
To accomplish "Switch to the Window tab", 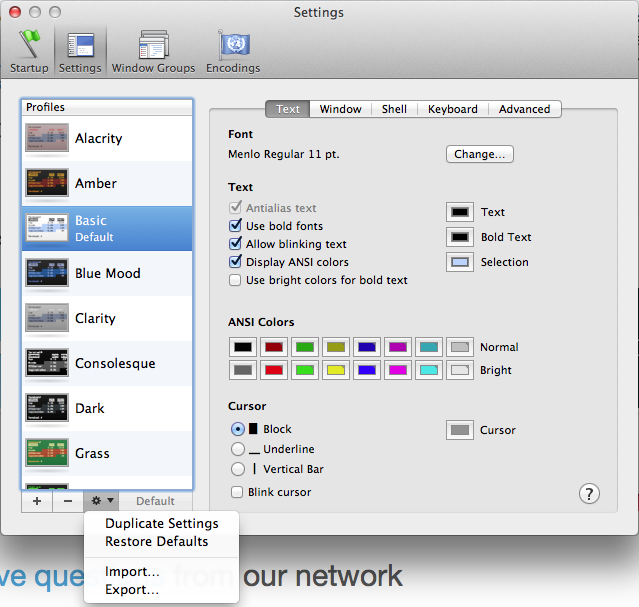I will pos(341,109).
